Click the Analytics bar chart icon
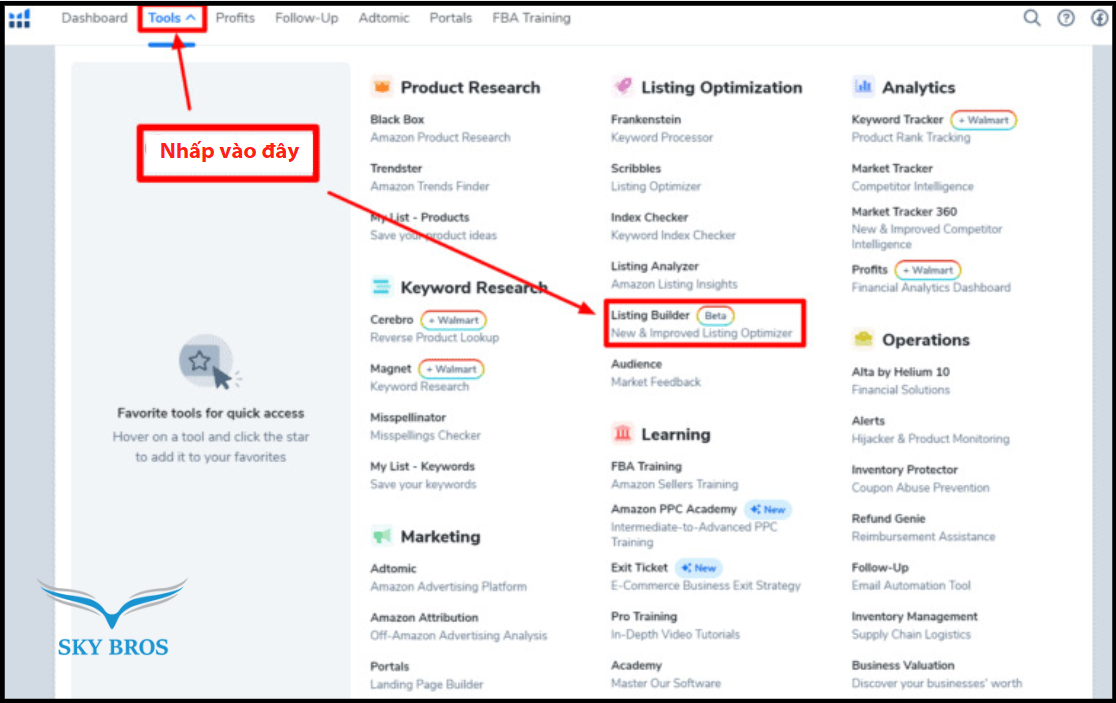Screen dimensions: 1116x703 863,86
